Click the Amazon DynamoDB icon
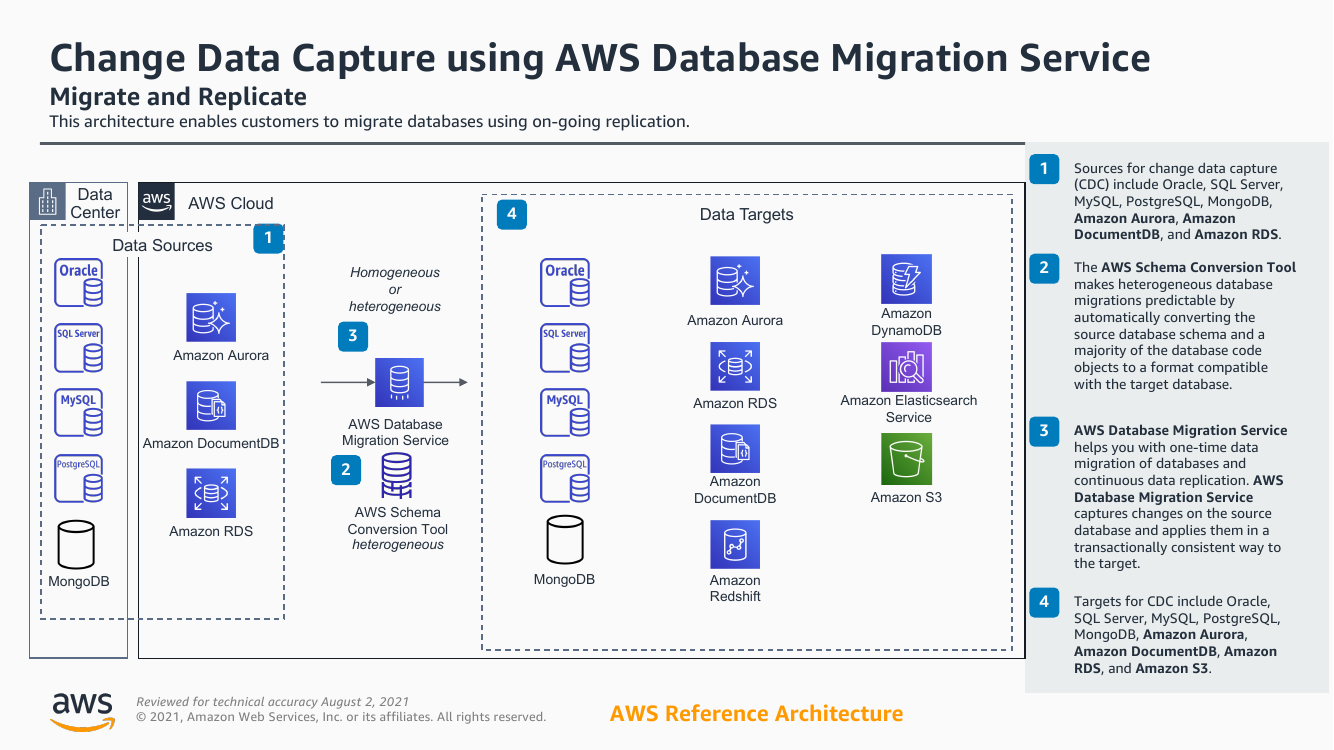This screenshot has width=1334, height=750. (906, 279)
